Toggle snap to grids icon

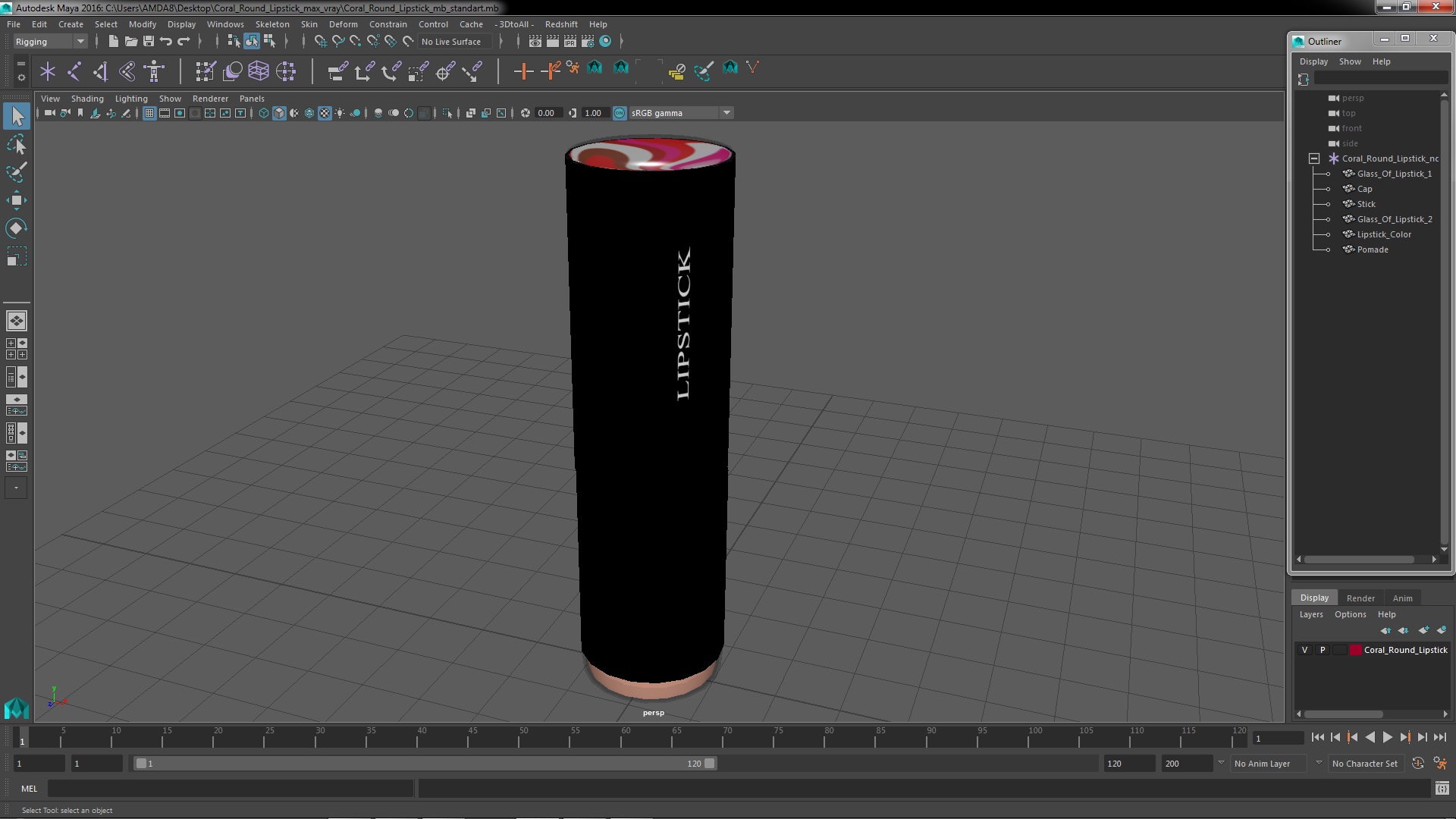320,42
